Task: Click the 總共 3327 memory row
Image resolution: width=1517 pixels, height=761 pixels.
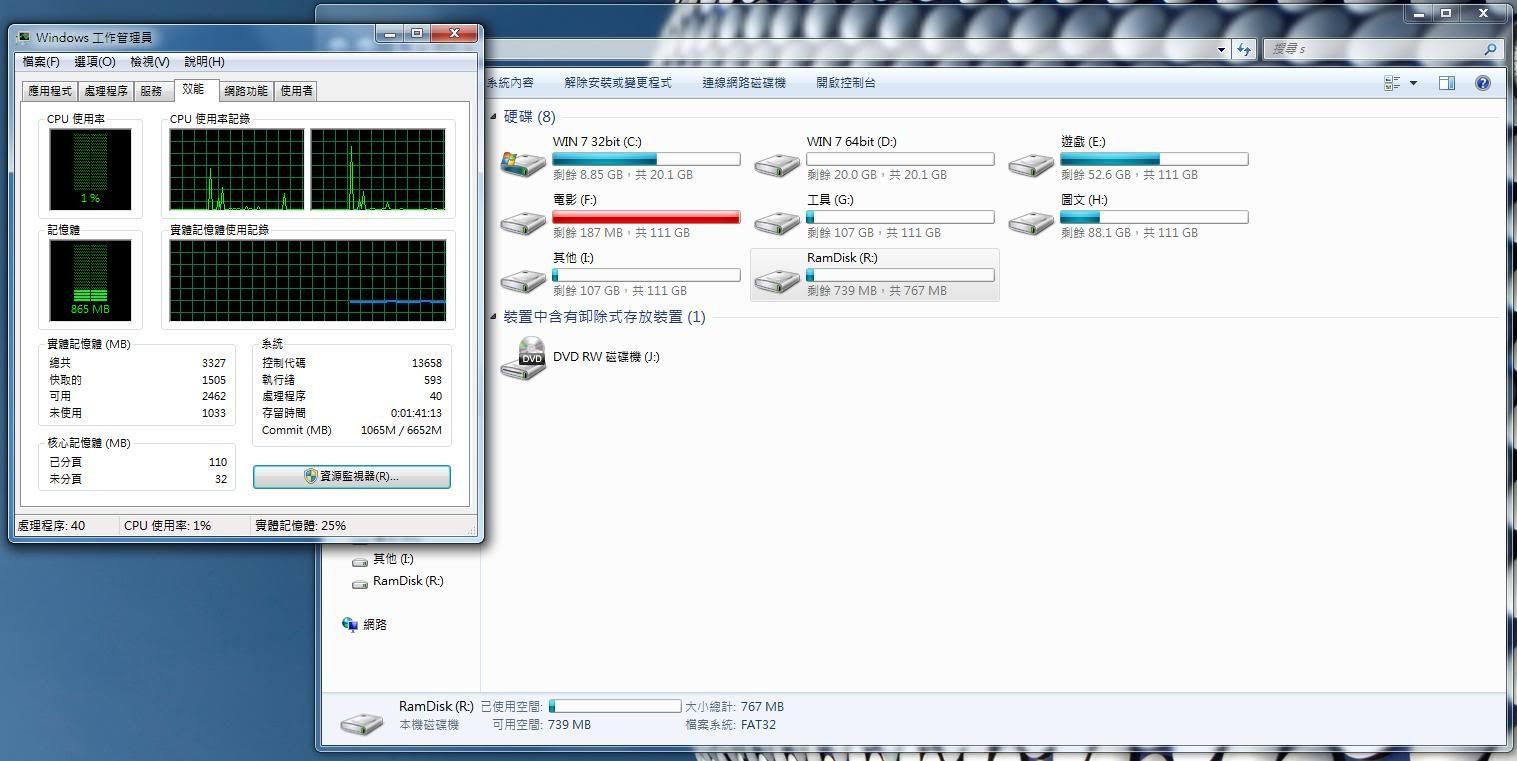Action: (x=138, y=363)
